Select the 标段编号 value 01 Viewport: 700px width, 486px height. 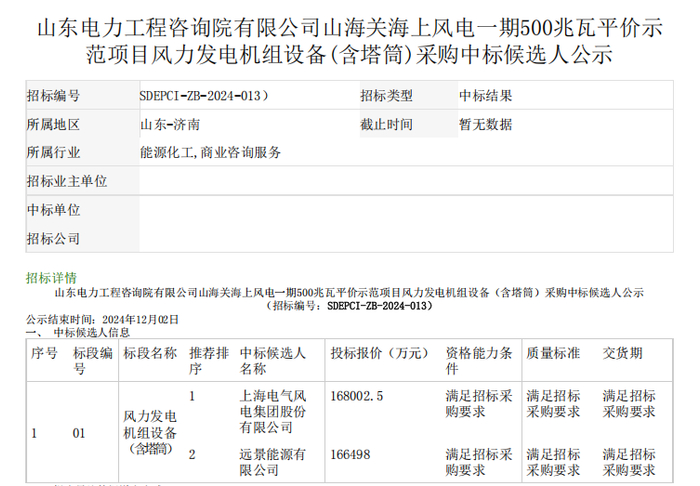click(79, 433)
